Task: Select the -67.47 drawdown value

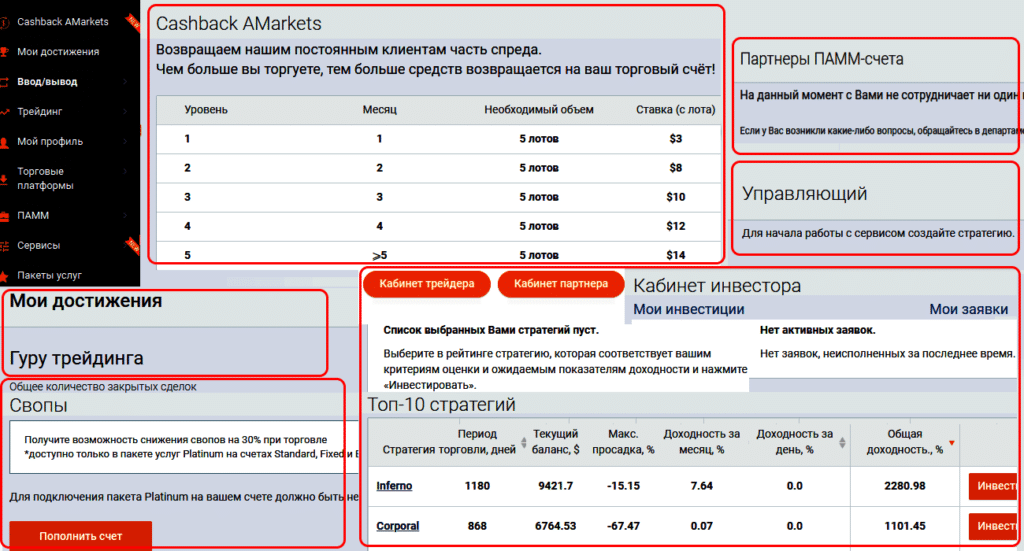Action: click(623, 526)
